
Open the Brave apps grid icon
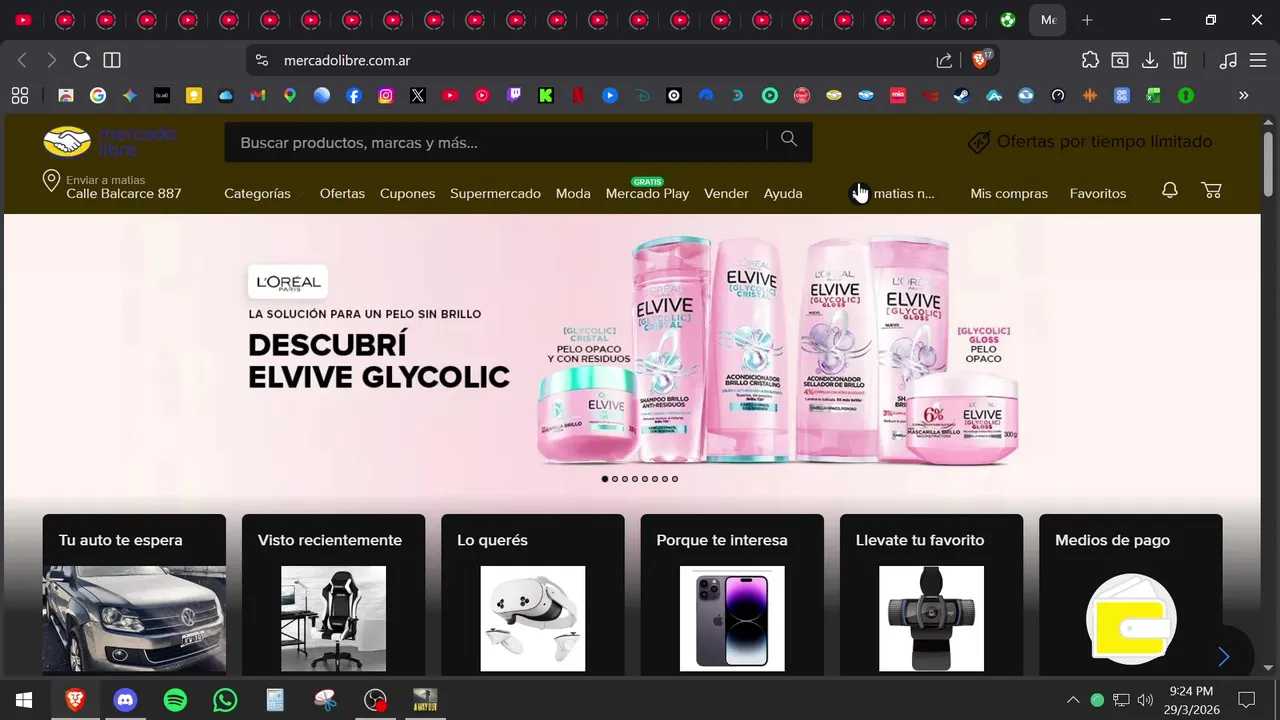[19, 96]
